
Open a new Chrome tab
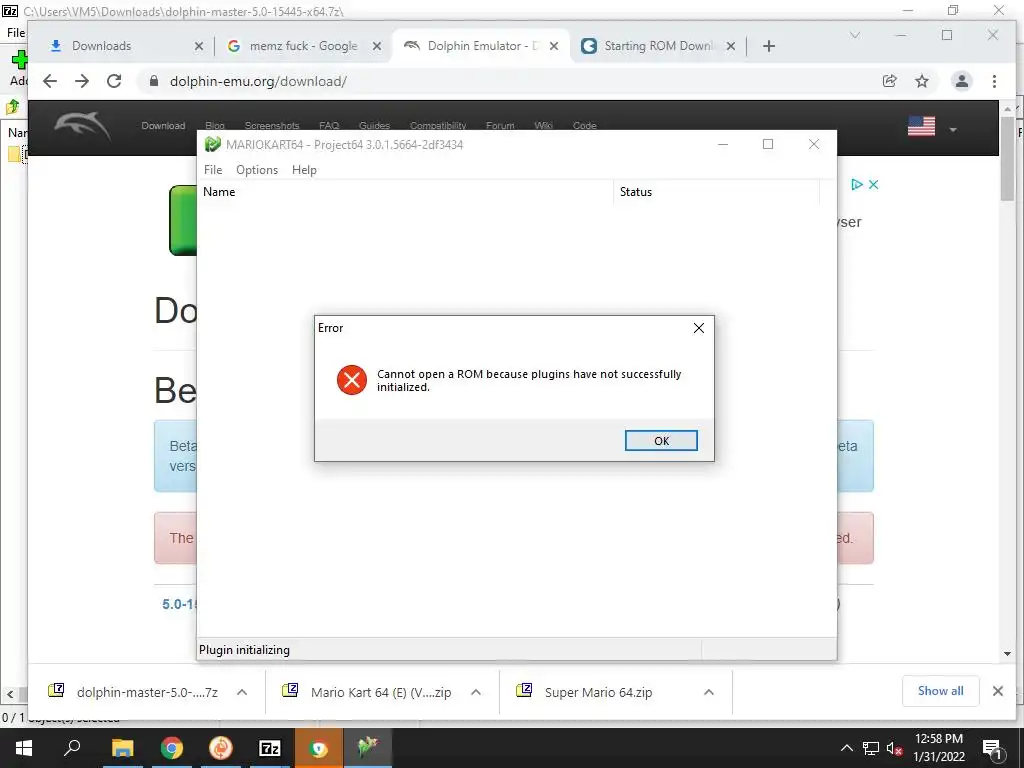point(769,46)
